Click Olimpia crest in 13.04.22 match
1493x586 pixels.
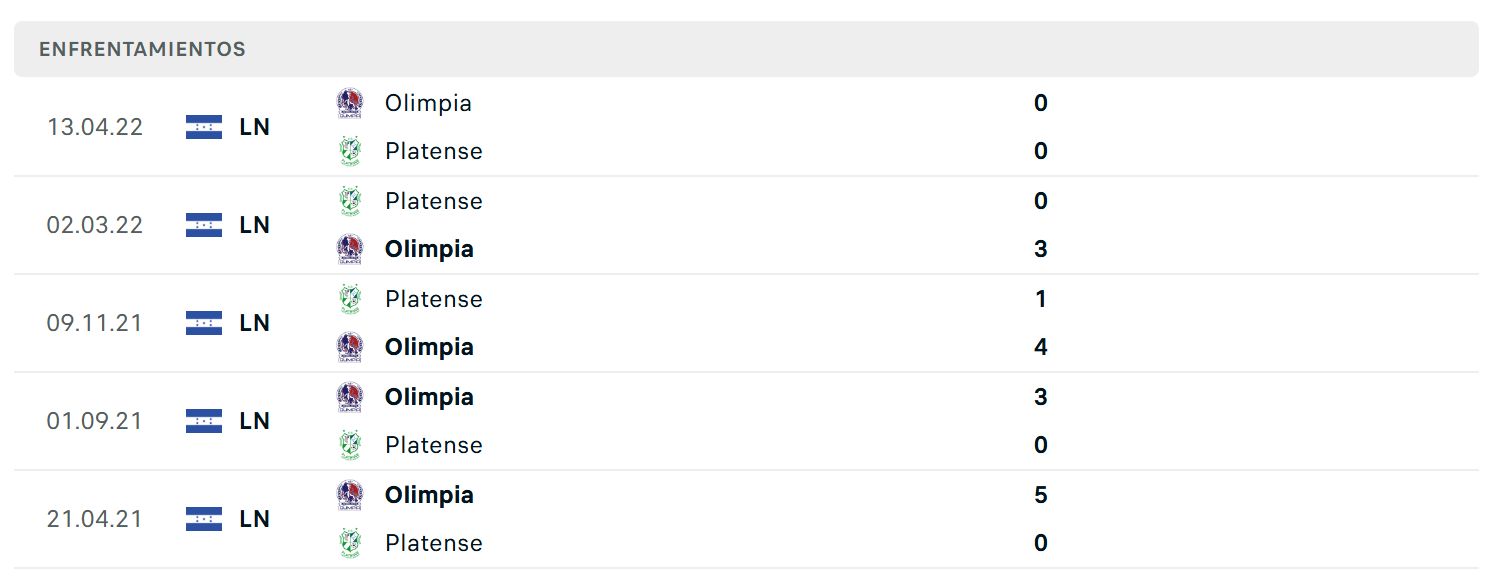pyautogui.click(x=350, y=103)
